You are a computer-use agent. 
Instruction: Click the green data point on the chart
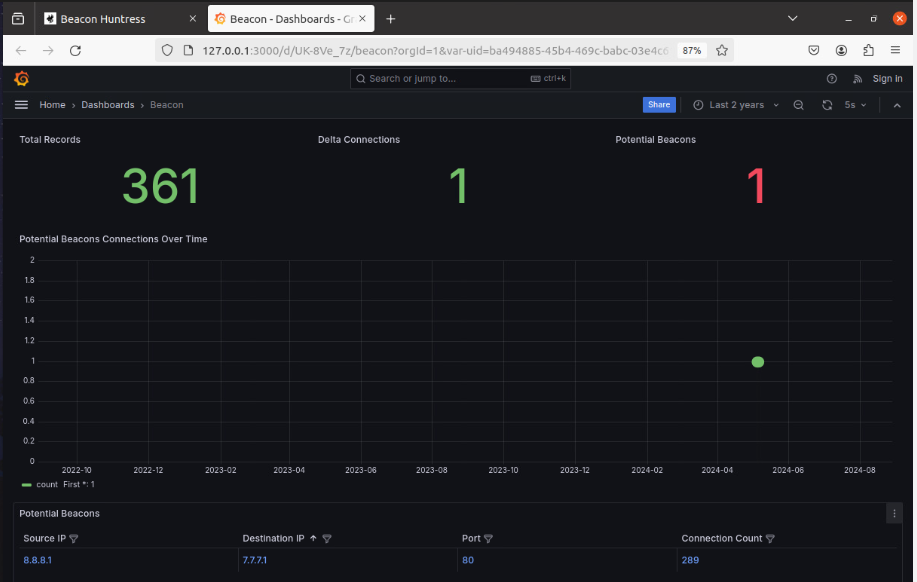pyautogui.click(x=757, y=362)
